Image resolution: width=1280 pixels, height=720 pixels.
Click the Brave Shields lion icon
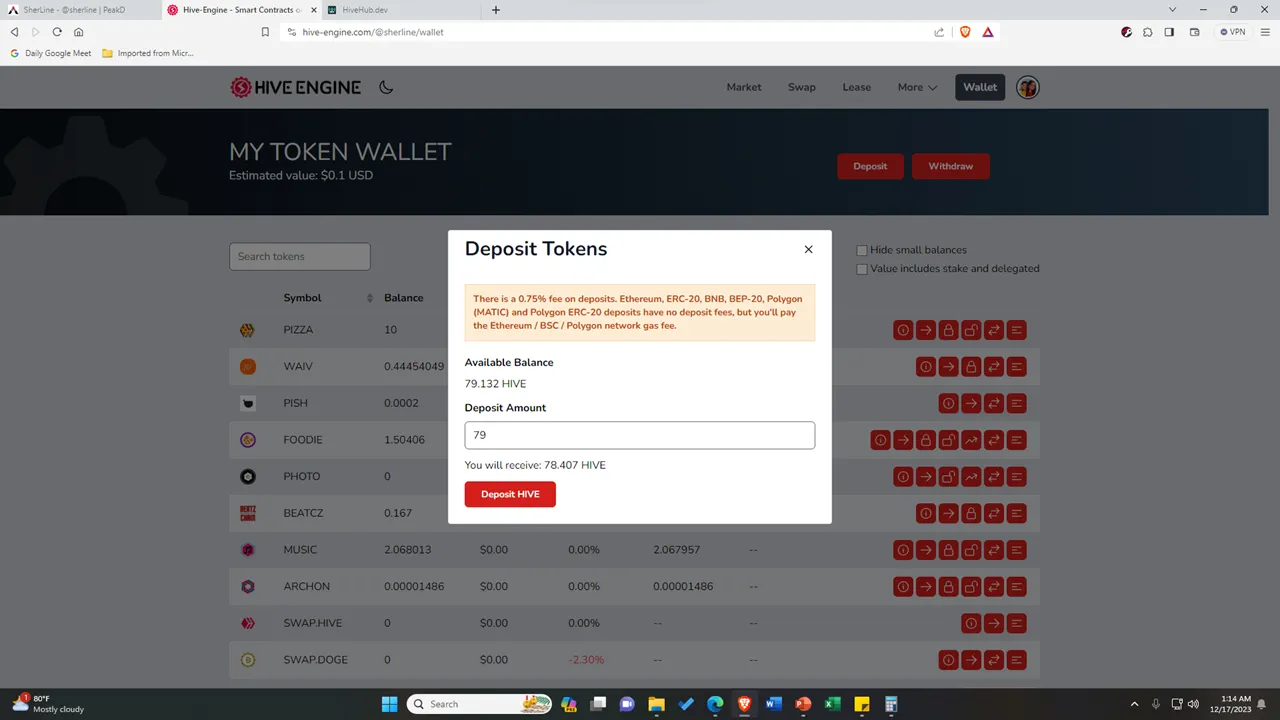(965, 32)
